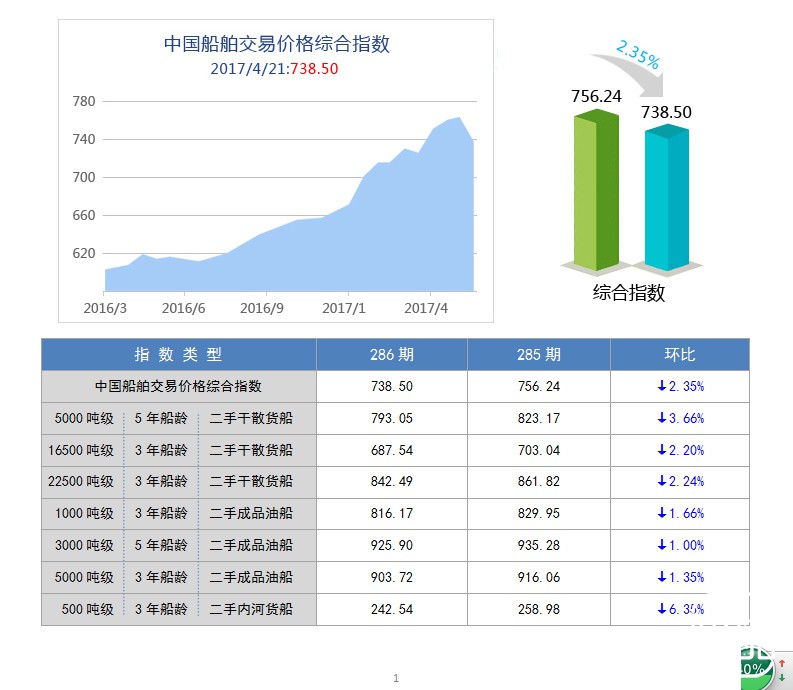793x690 pixels.
Task: Click the cell 823. 17
Action: [x=539, y=418]
